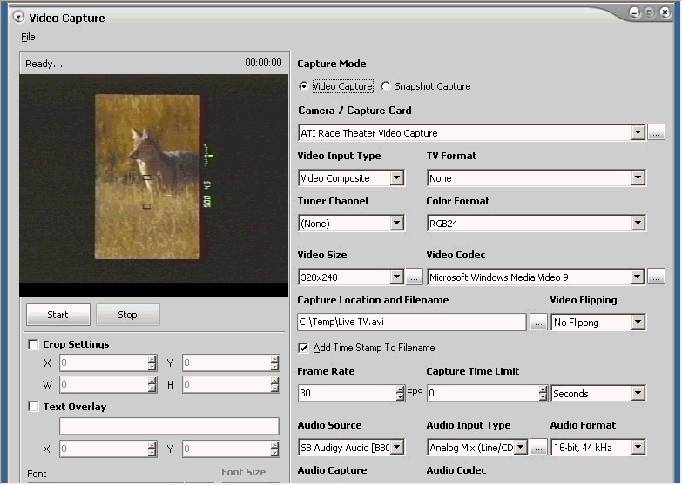The width and height of the screenshot is (682, 485).
Task: Click the Start capture button
Action: (58, 314)
